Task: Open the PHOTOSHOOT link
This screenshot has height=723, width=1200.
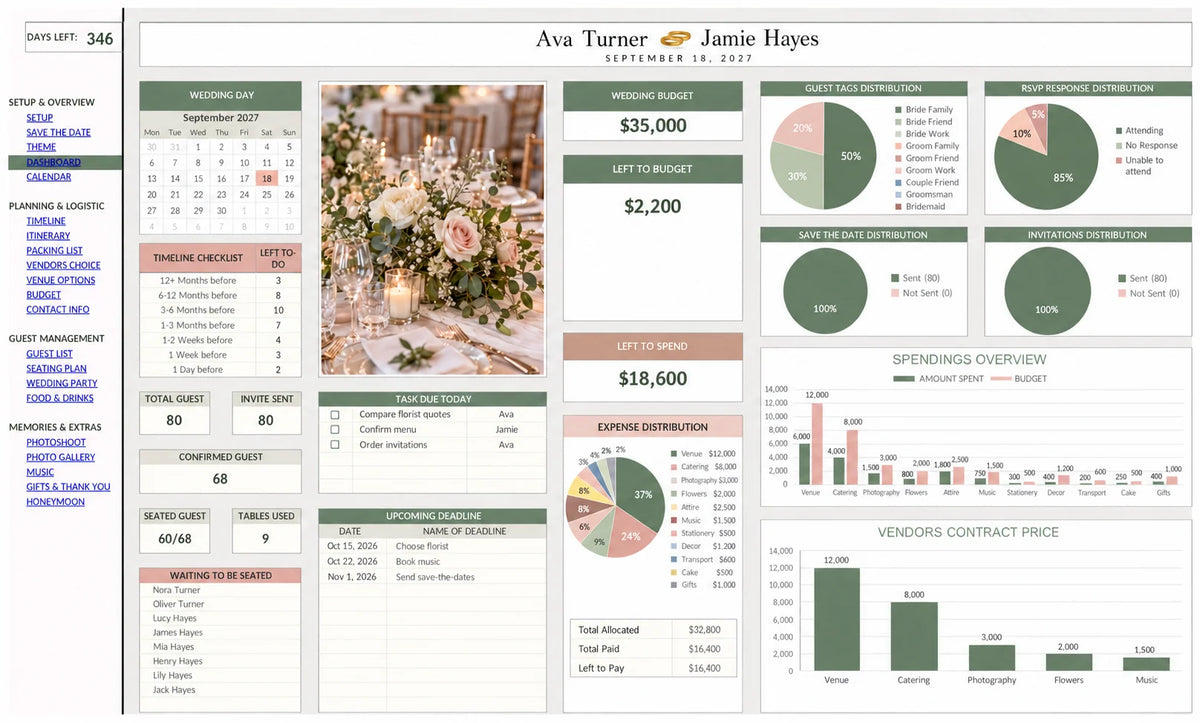Action: coord(56,442)
